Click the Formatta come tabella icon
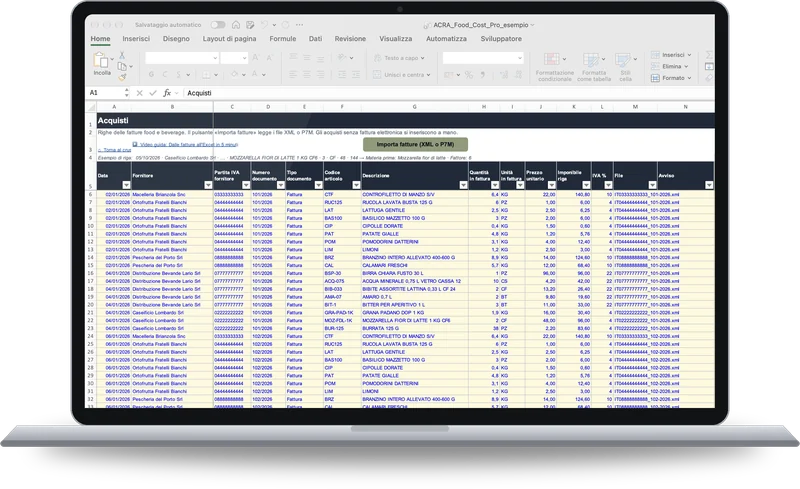800x489 pixels. coord(594,67)
